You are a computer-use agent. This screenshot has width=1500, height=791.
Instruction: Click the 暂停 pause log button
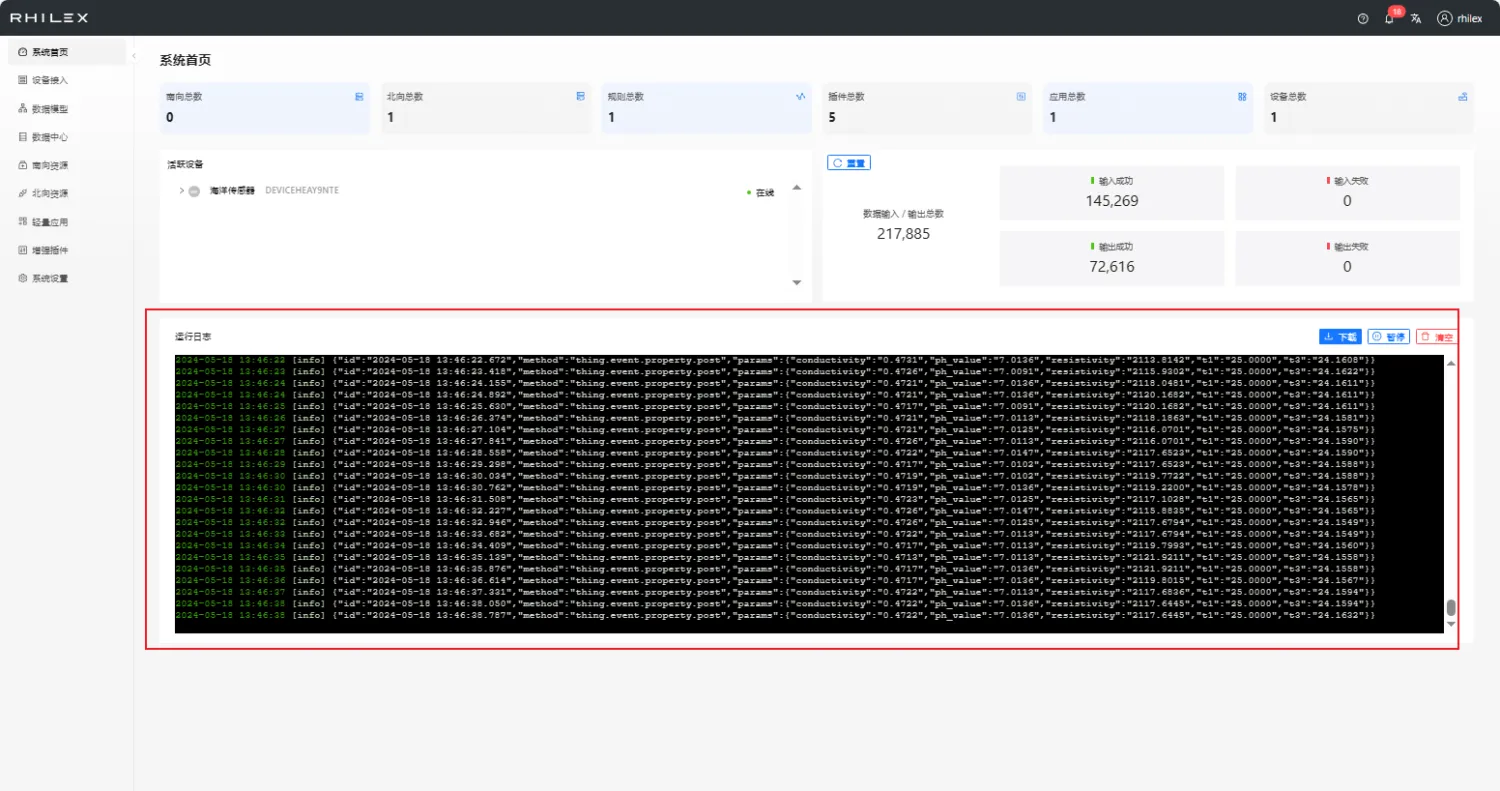1389,337
